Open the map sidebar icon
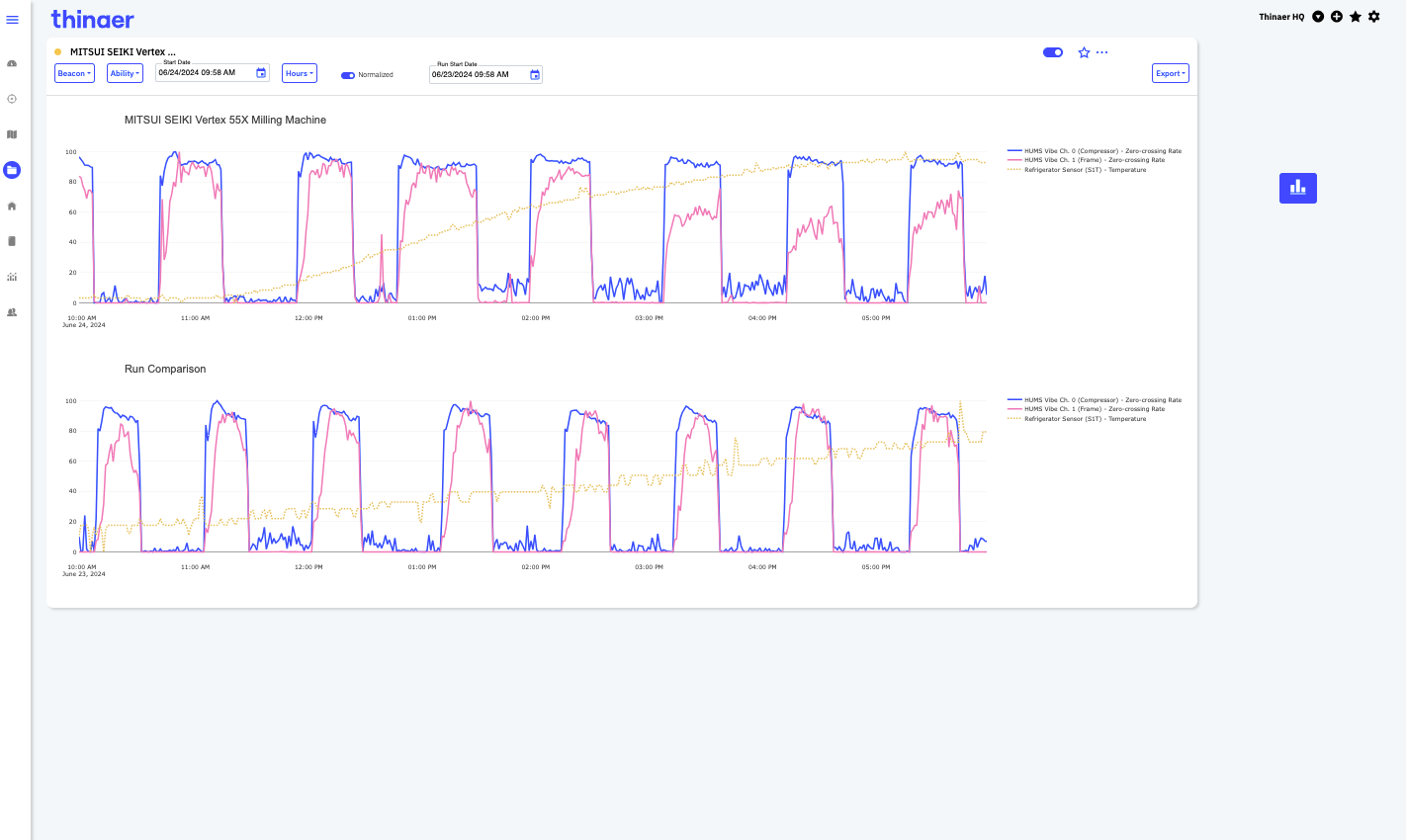This screenshot has width=1406, height=840. [x=12, y=134]
